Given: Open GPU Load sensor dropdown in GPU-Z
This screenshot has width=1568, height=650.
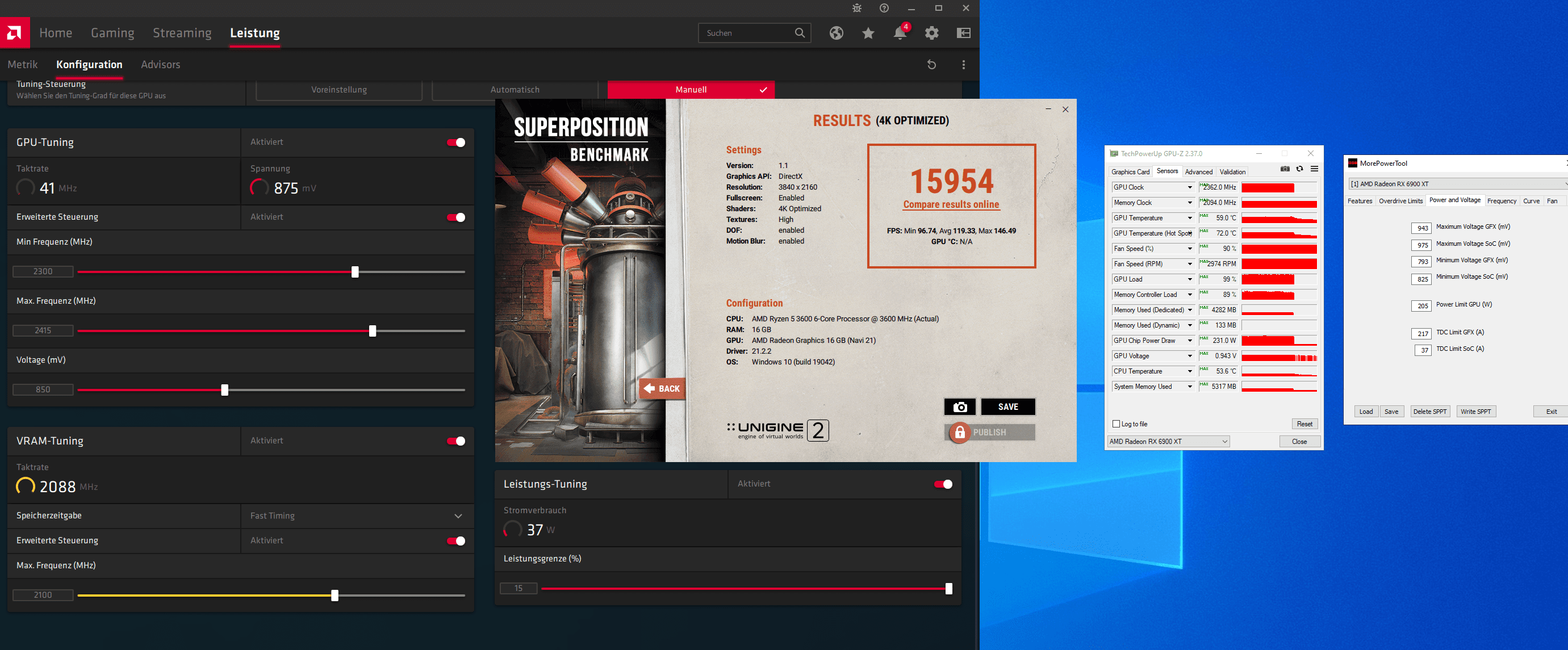Looking at the screenshot, I should click(x=1190, y=279).
